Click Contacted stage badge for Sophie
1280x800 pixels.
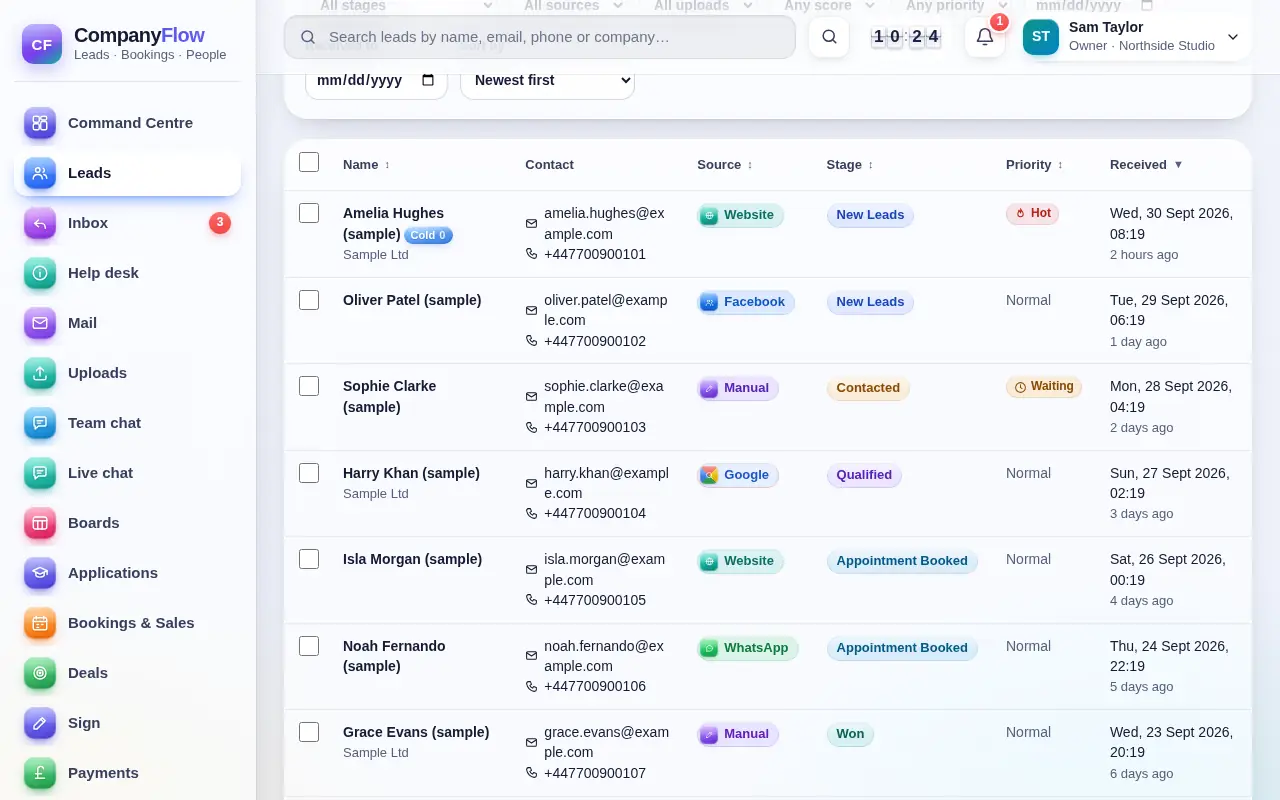868,388
